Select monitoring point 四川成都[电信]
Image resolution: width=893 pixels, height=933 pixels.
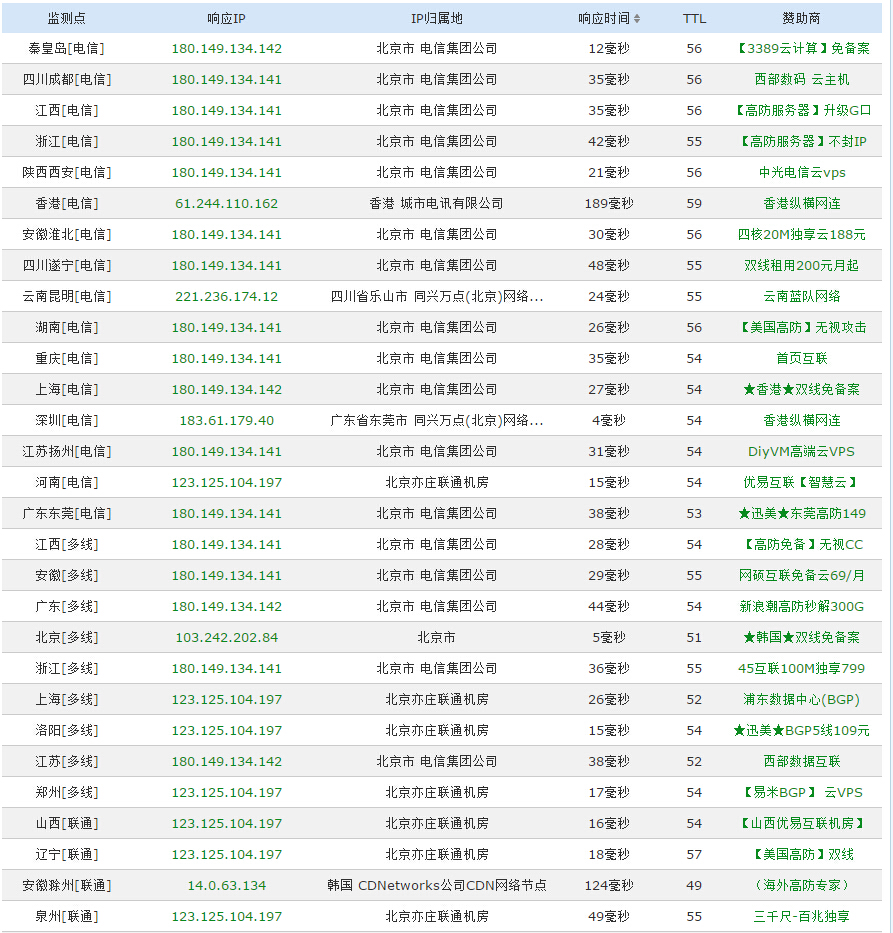click(67, 80)
